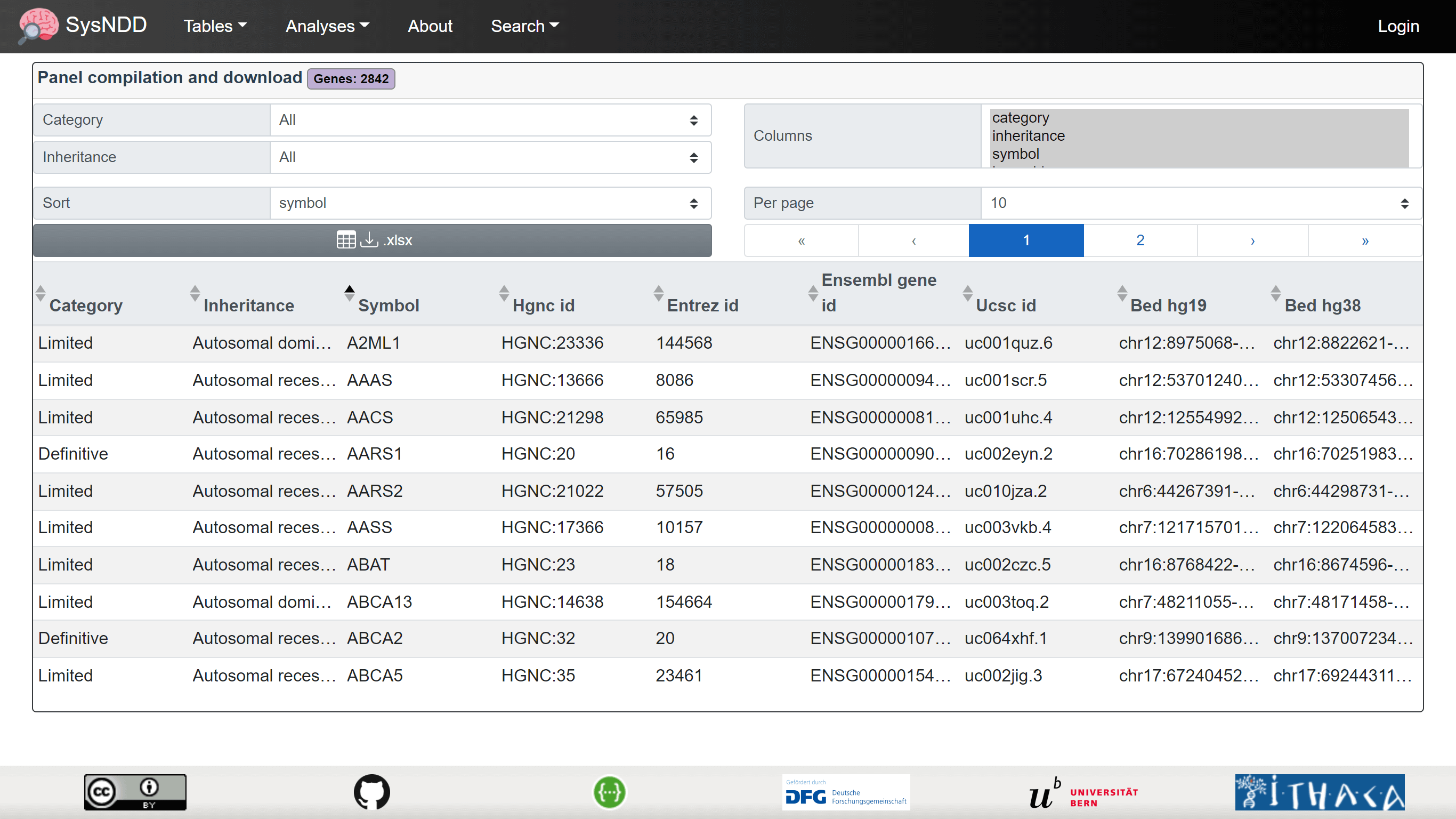Select page 1 in pagination

pos(1026,240)
